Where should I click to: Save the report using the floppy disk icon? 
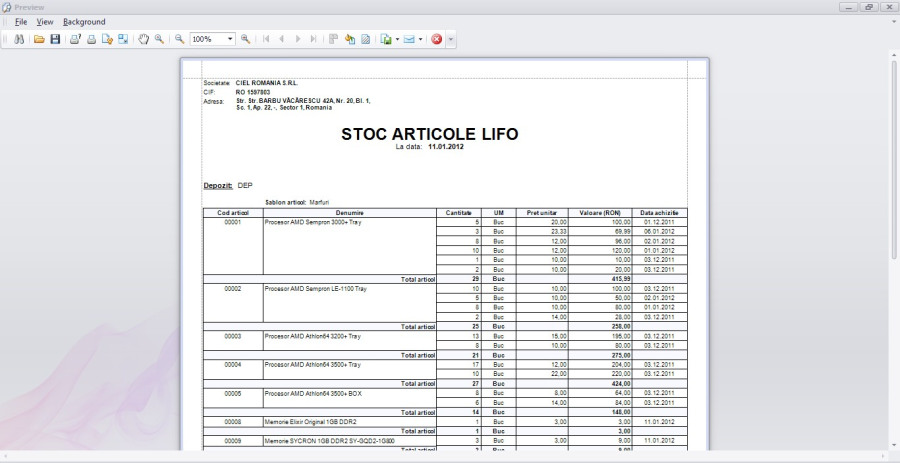pos(55,39)
